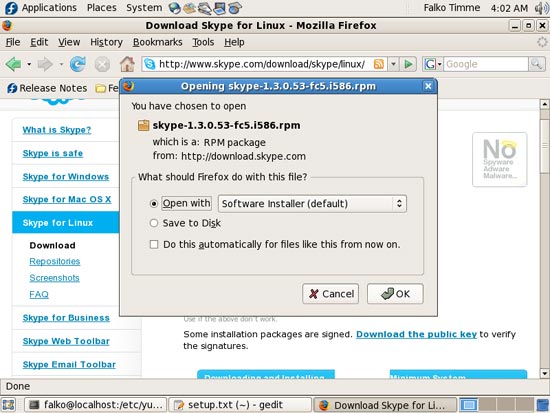
Task: Open the Edit menu
Action: tap(39, 42)
